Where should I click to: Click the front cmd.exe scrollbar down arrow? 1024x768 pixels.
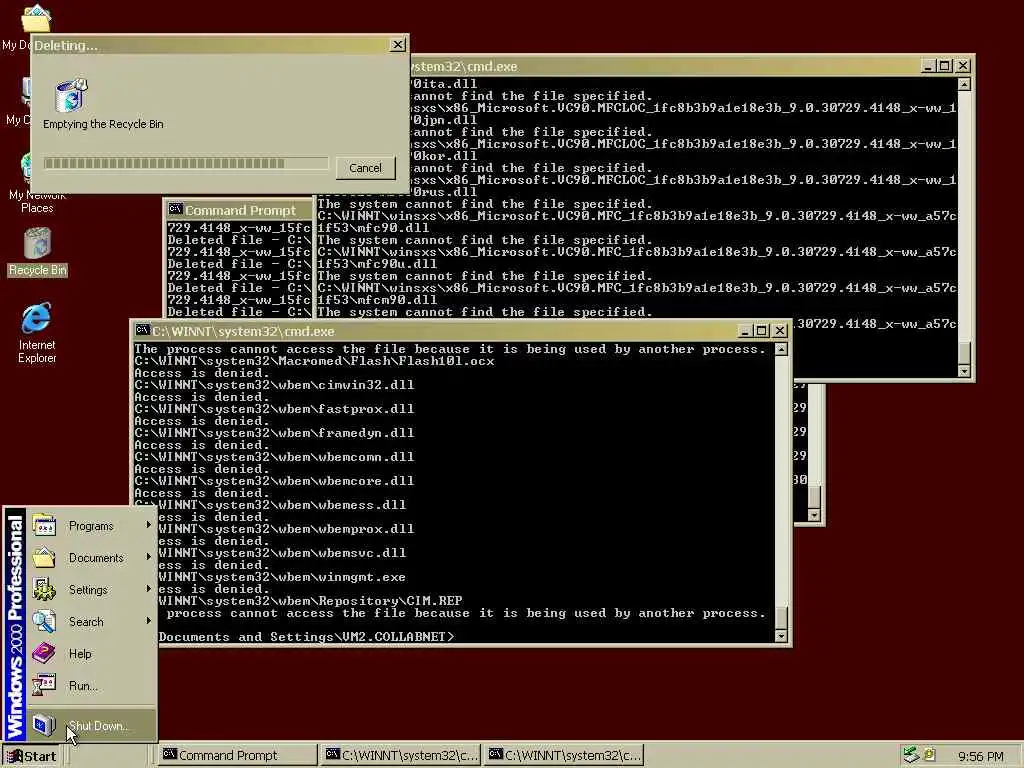(x=781, y=635)
